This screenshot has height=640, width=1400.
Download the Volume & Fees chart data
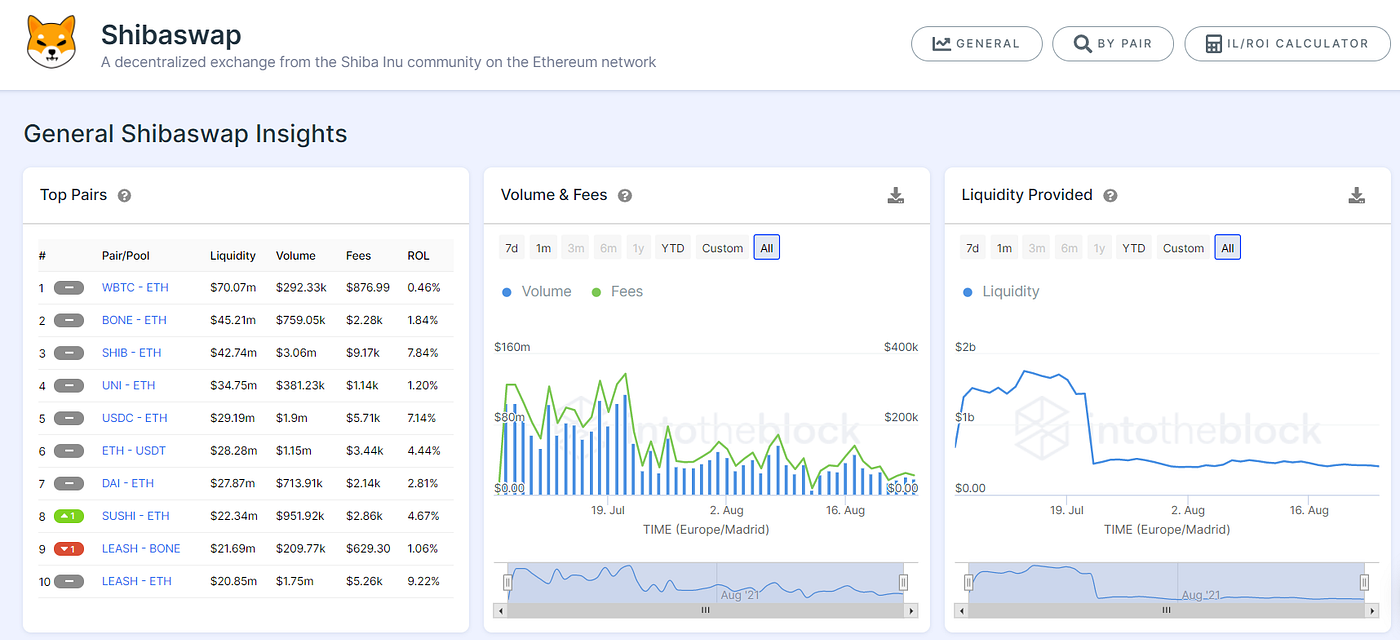(896, 195)
